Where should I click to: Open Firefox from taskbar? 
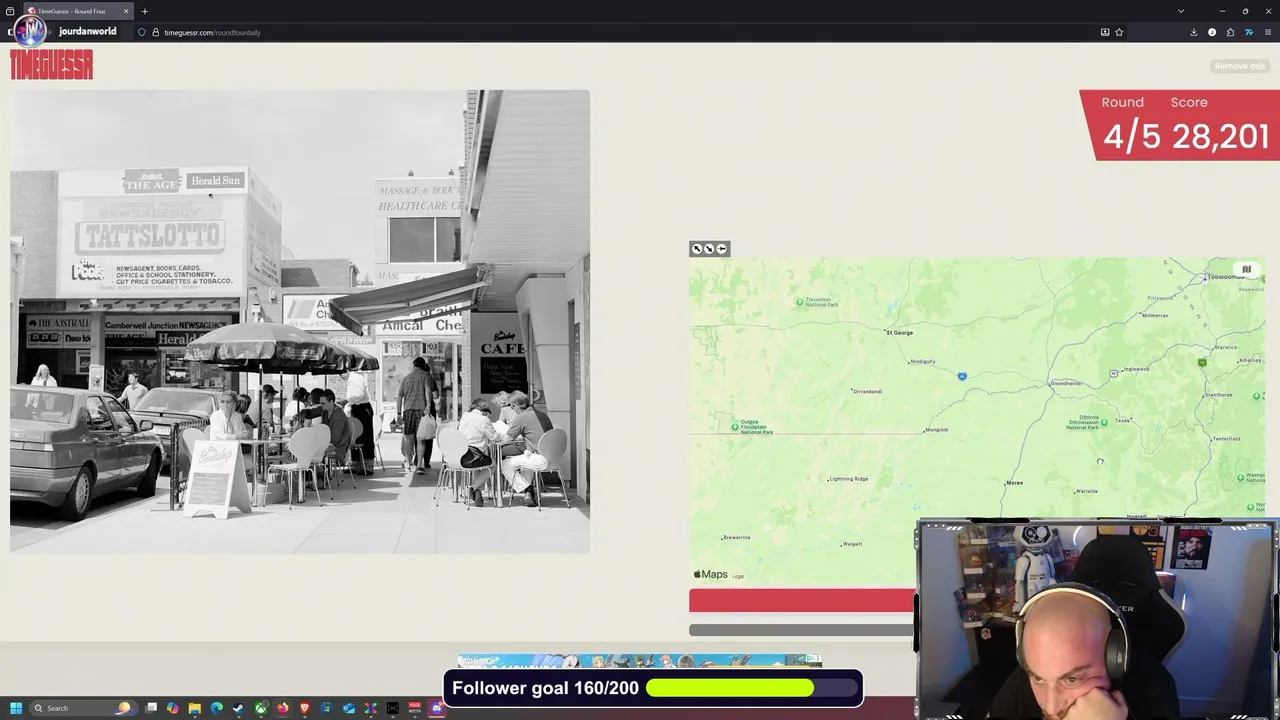pos(282,708)
